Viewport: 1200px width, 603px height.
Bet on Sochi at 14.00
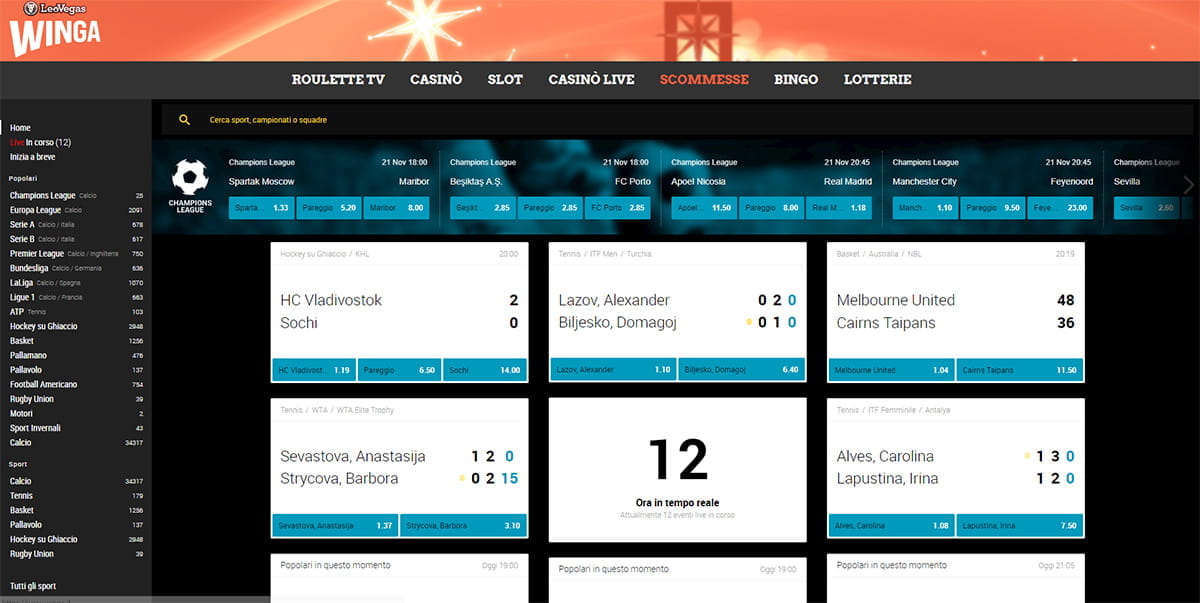tap(485, 370)
